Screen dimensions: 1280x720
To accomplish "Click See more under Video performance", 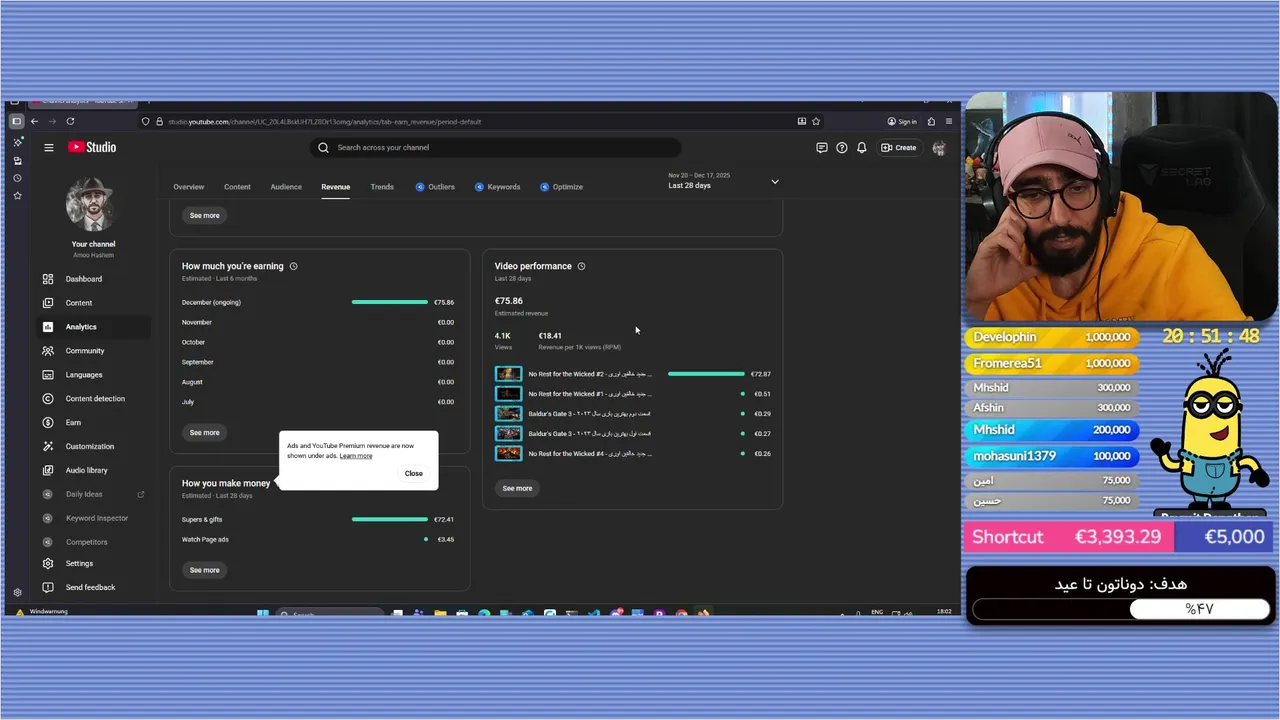I will click(x=517, y=488).
